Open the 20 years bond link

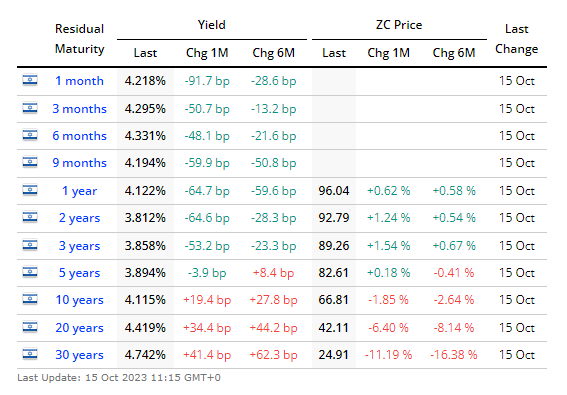pyautogui.click(x=80, y=328)
